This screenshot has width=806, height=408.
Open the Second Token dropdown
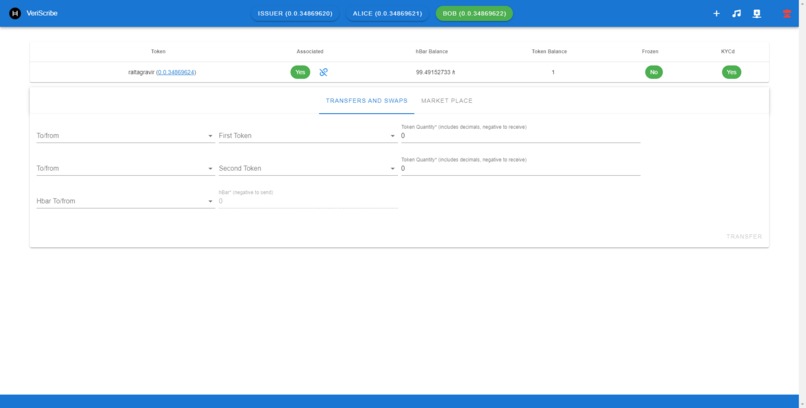(307, 169)
